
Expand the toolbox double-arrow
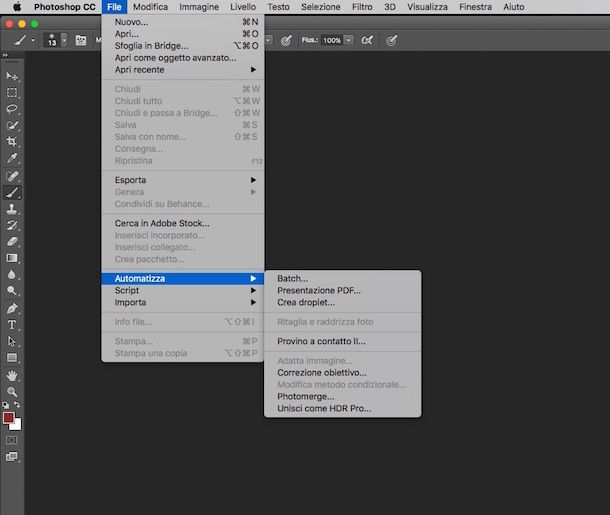tap(5, 55)
